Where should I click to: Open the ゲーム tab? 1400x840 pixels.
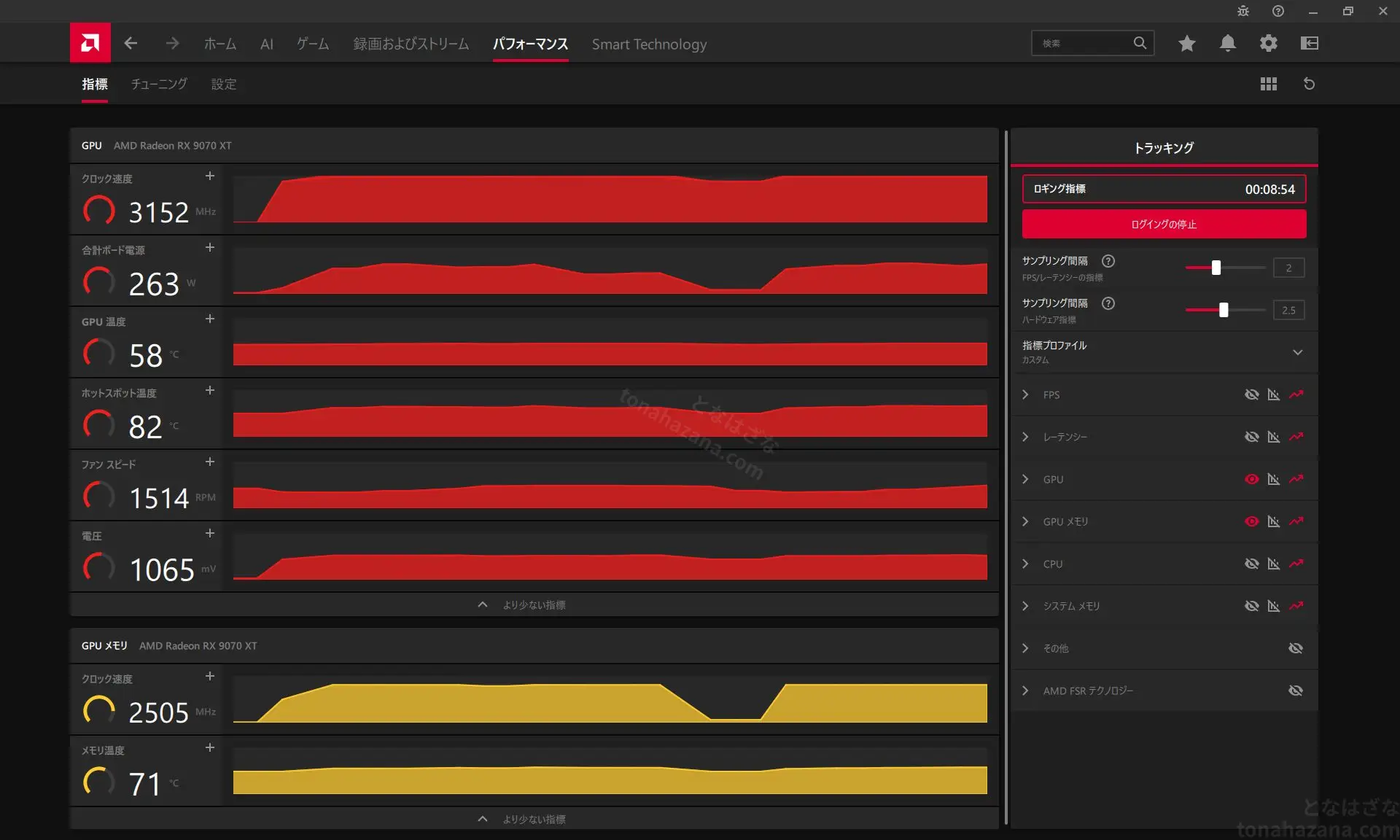click(313, 44)
